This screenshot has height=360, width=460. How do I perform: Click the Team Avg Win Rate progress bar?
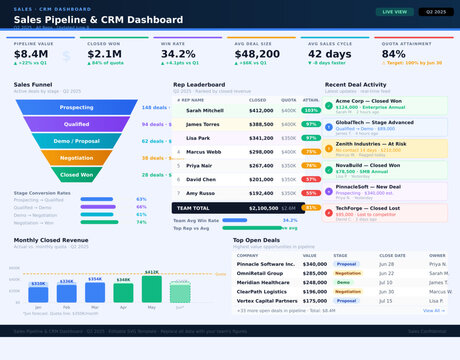click(x=235, y=220)
